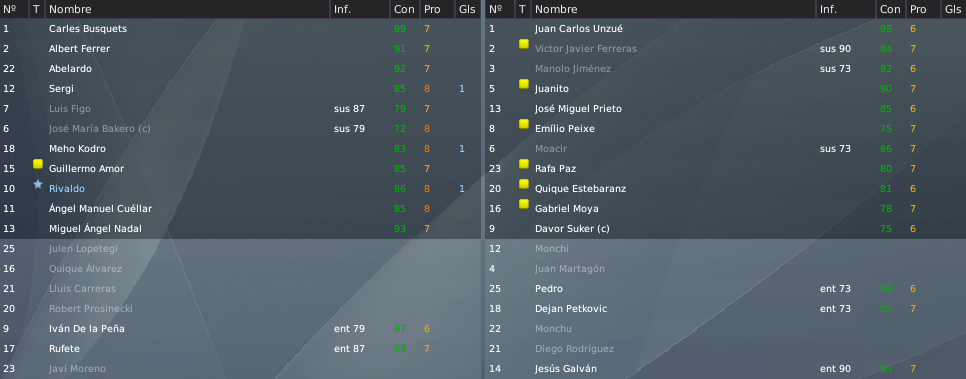Select the Carles Busquets row

[240, 28]
